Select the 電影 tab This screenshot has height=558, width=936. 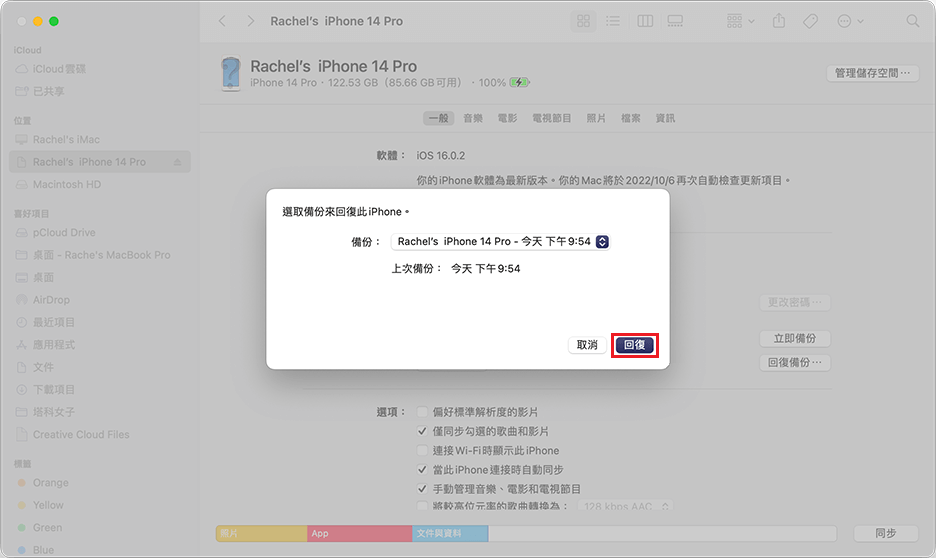tap(507, 118)
